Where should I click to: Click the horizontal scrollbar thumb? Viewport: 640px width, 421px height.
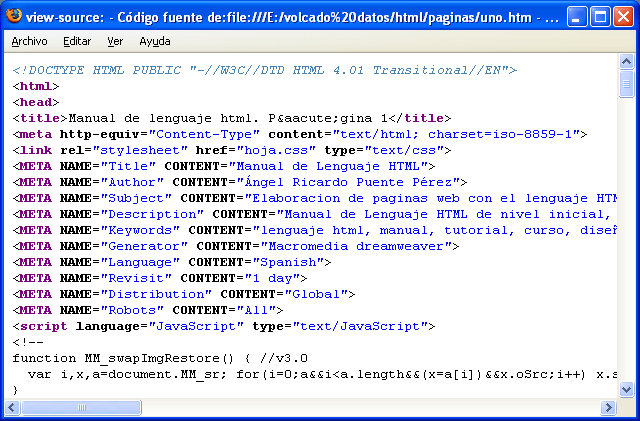tap(81, 407)
